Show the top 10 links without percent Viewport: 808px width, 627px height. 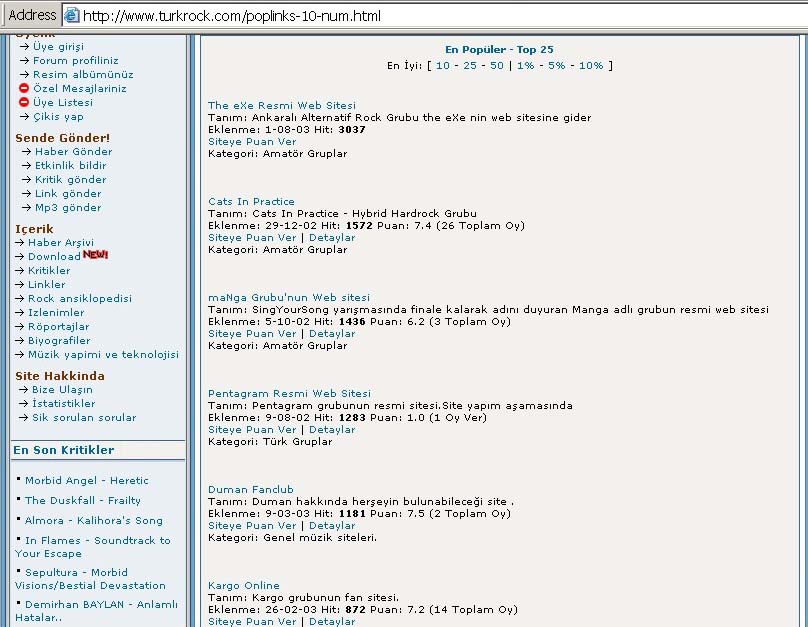click(x=443, y=65)
